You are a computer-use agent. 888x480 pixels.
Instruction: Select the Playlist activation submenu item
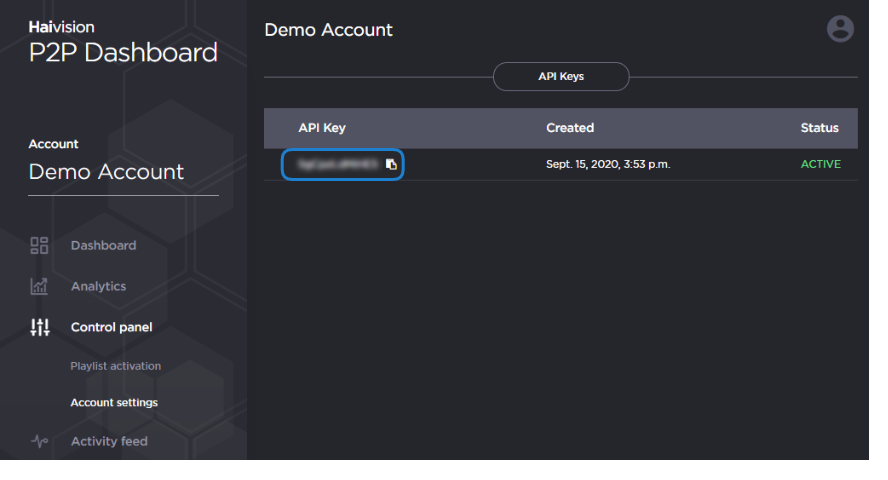tap(115, 366)
